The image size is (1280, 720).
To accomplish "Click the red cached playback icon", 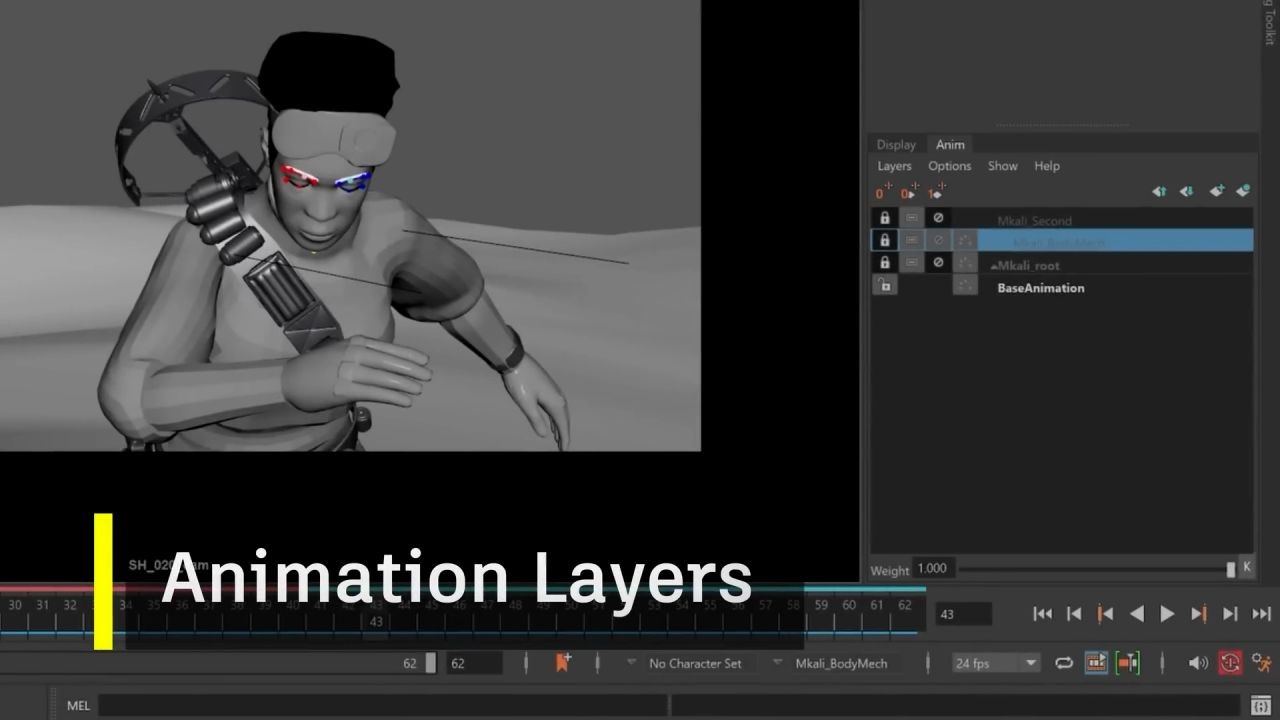I will pos(1230,662).
